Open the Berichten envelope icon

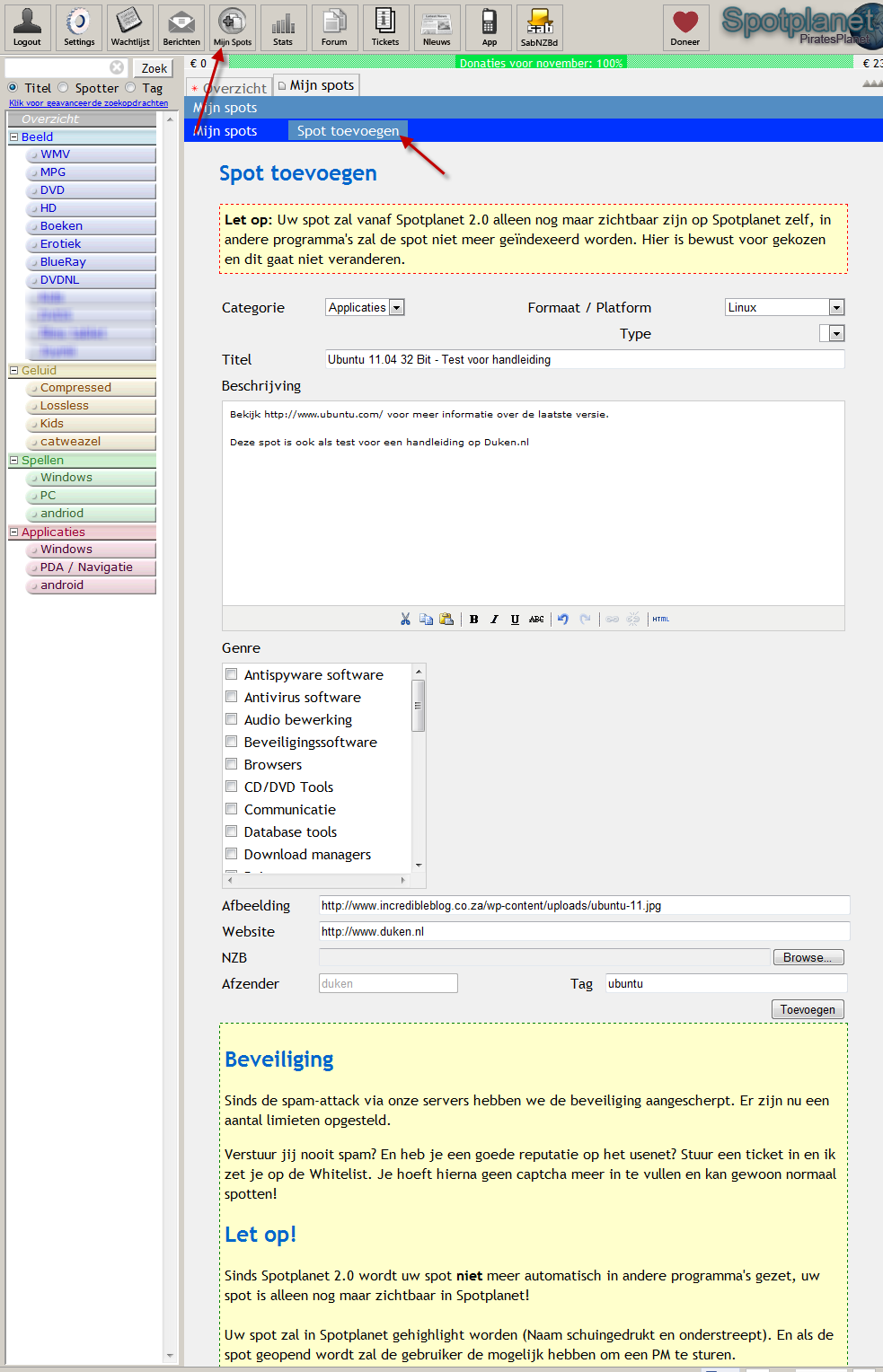click(181, 27)
